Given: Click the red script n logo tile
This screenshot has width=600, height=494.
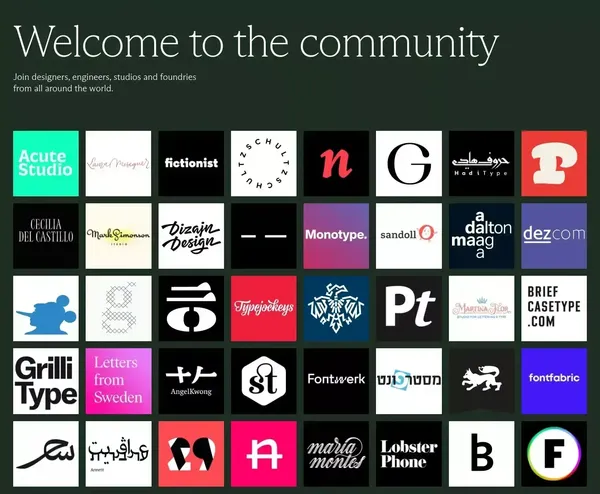Looking at the screenshot, I should coord(336,163).
